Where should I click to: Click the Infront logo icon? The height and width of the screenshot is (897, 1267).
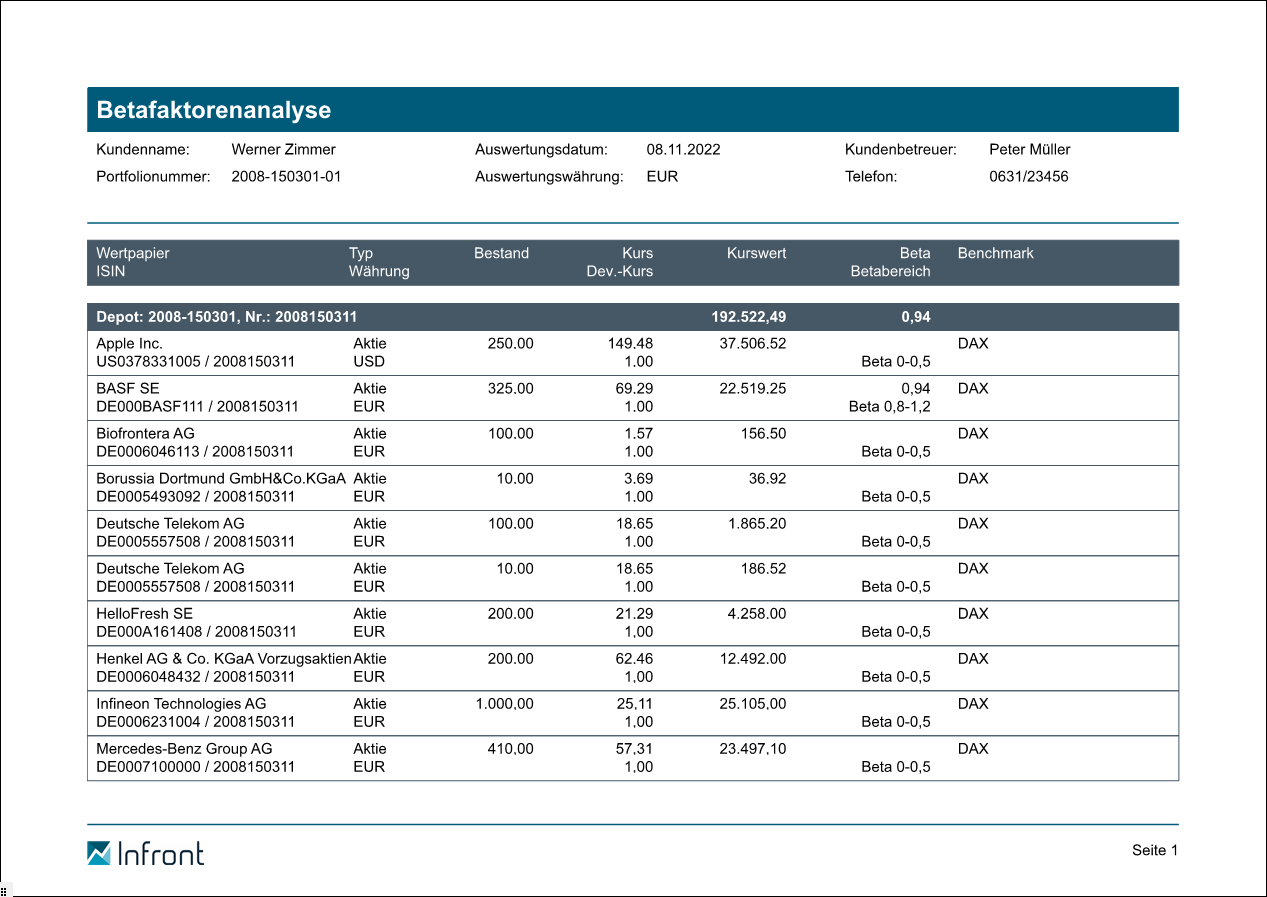tap(99, 853)
